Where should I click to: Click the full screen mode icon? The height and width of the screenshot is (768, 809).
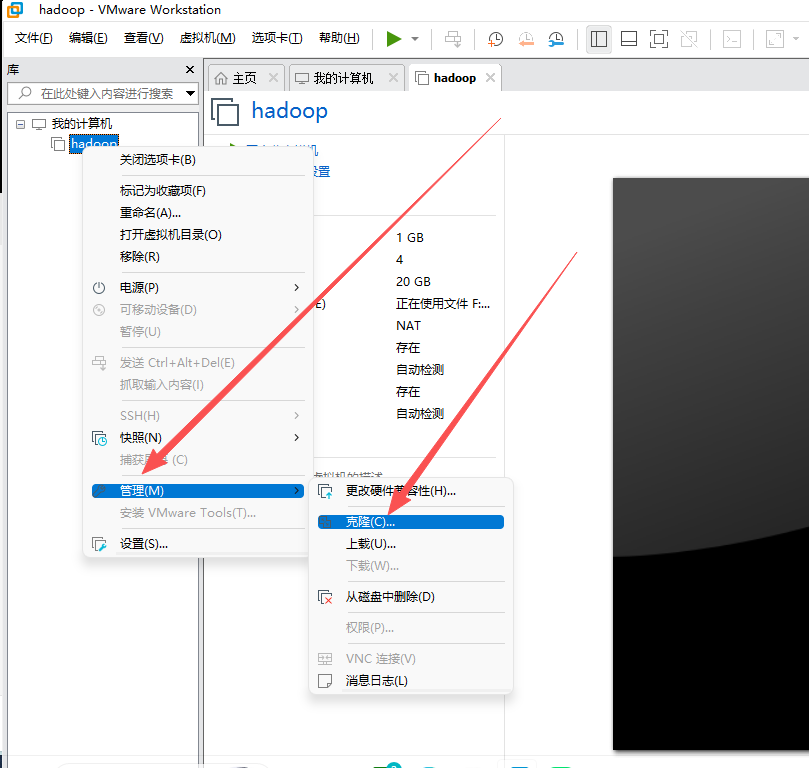tap(659, 39)
